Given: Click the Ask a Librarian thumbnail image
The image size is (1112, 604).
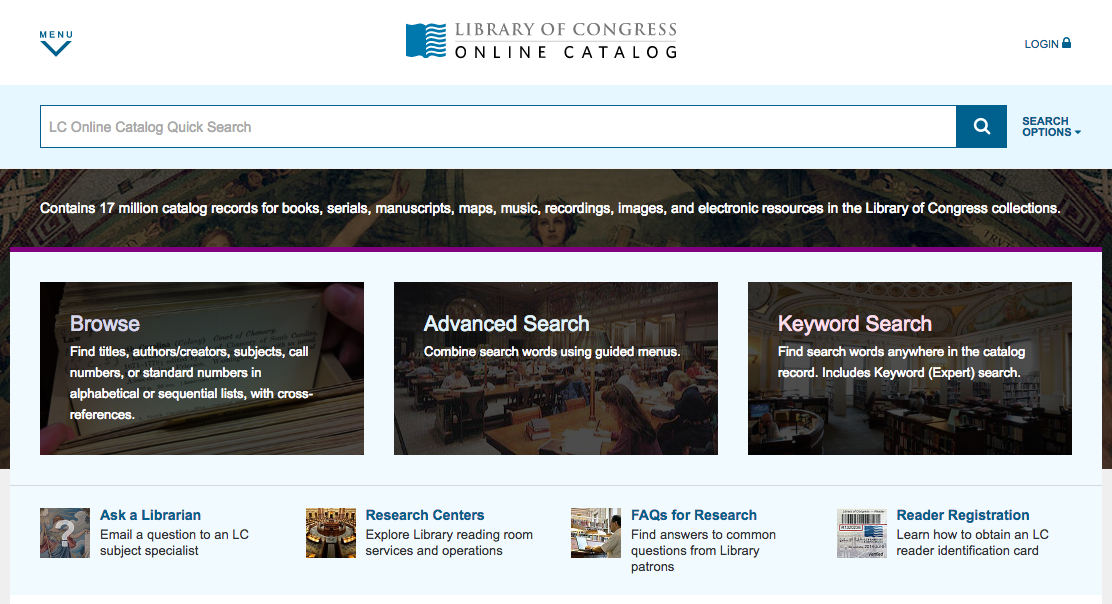Looking at the screenshot, I should tap(65, 533).
